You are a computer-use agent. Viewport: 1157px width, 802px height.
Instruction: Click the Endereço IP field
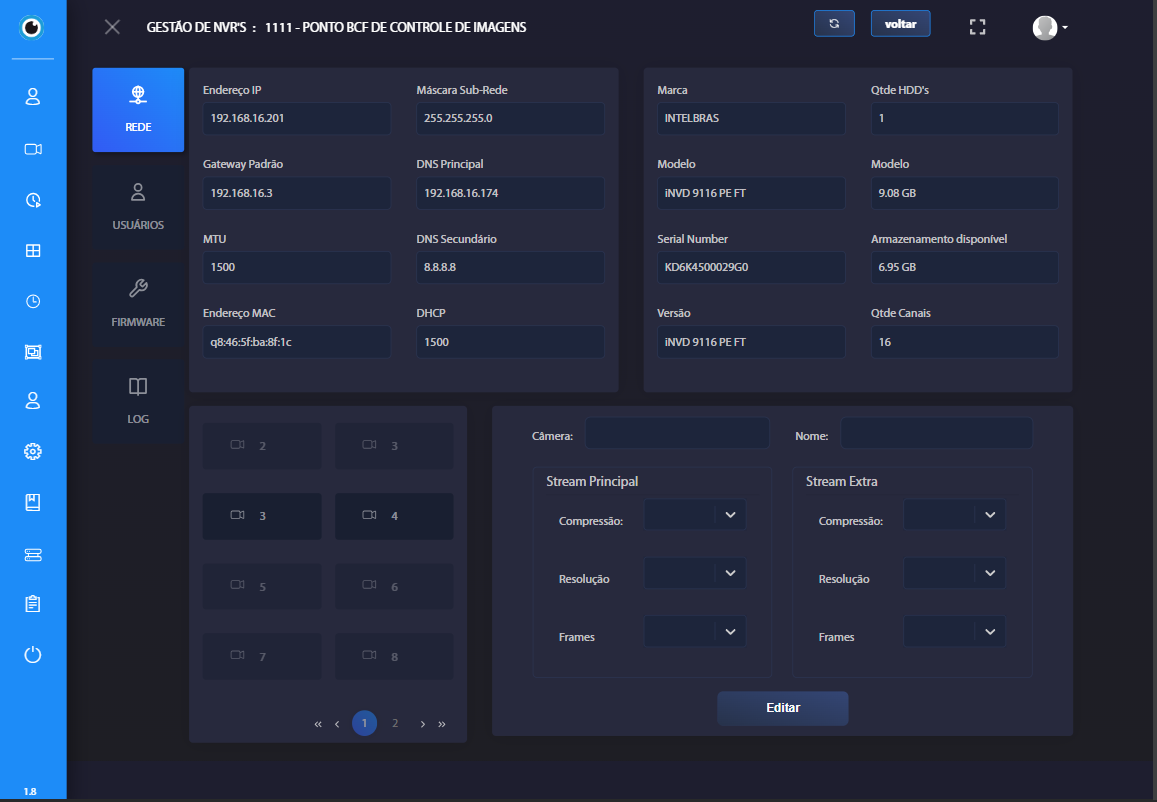tap(297, 119)
